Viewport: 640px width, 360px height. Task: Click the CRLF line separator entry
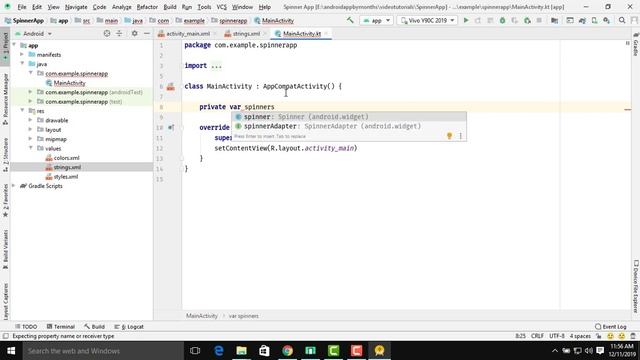point(537,336)
